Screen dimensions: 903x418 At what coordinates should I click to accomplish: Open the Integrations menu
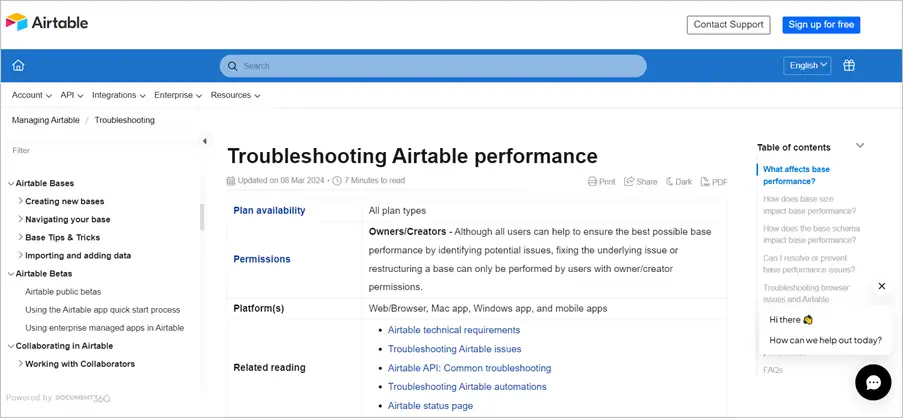[118, 95]
